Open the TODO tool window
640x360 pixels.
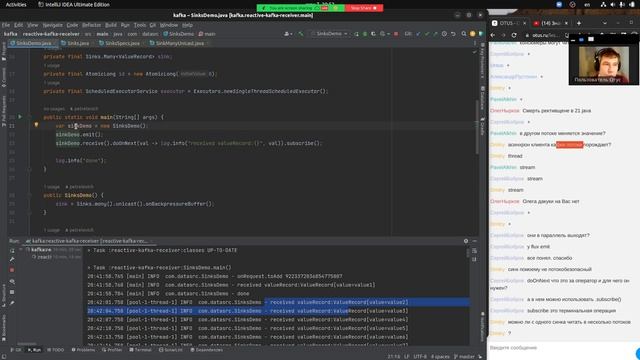[x=56, y=350]
